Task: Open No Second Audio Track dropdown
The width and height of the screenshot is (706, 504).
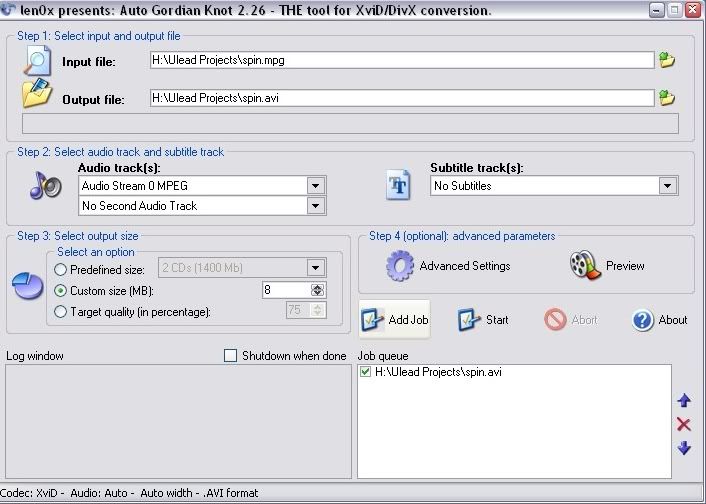Action: click(x=316, y=206)
